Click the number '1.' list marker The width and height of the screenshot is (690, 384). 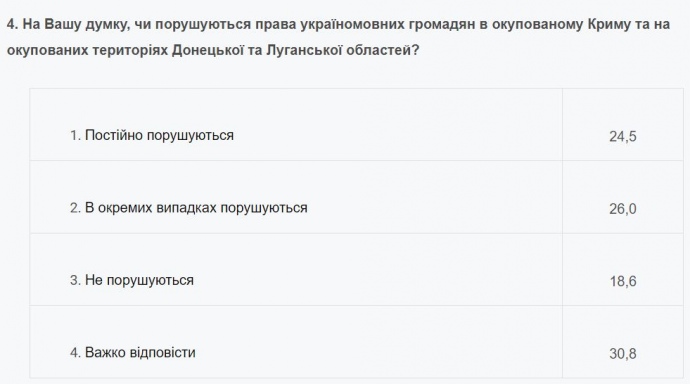(75, 135)
